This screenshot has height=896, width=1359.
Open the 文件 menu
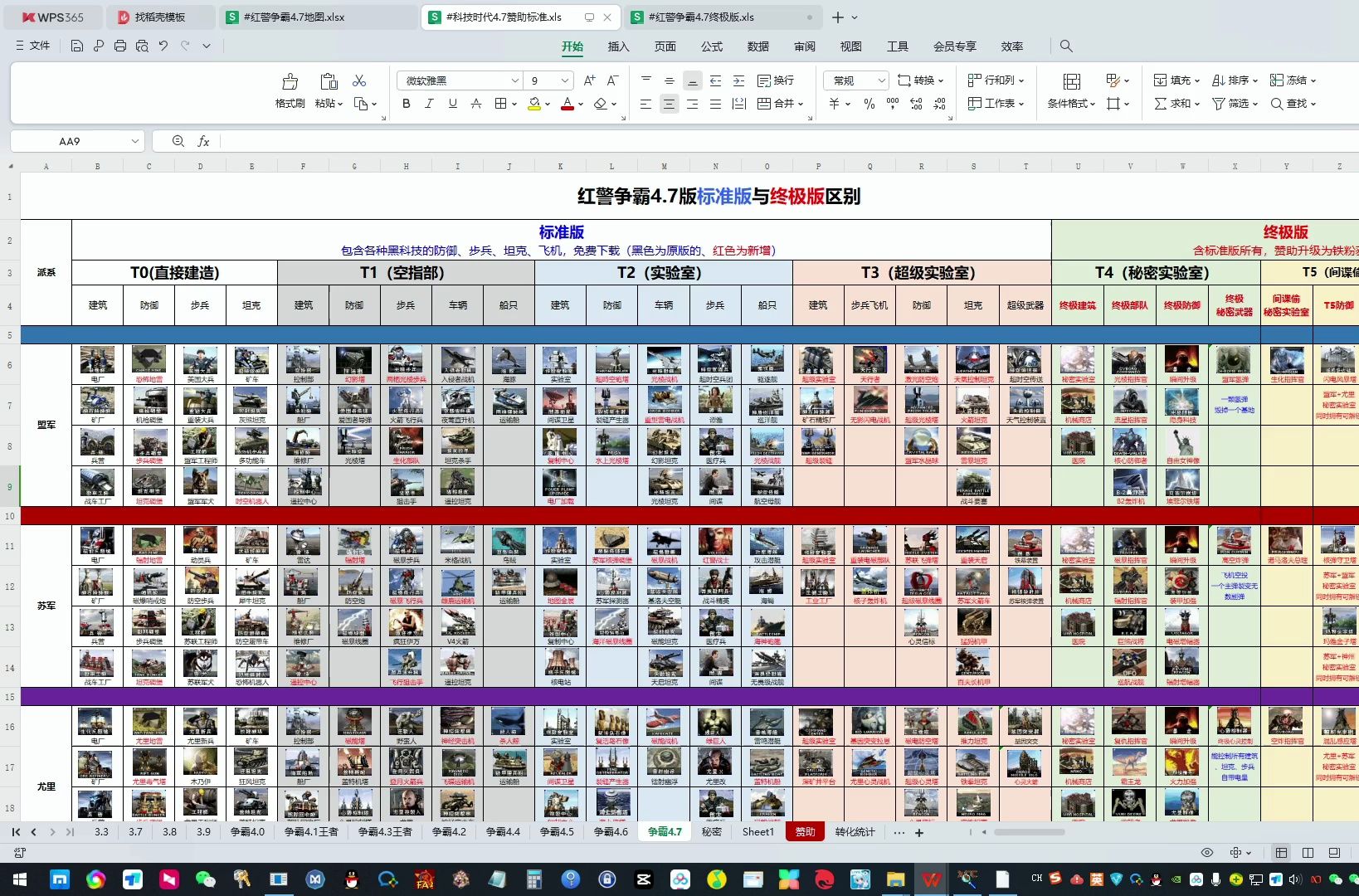click(x=33, y=46)
